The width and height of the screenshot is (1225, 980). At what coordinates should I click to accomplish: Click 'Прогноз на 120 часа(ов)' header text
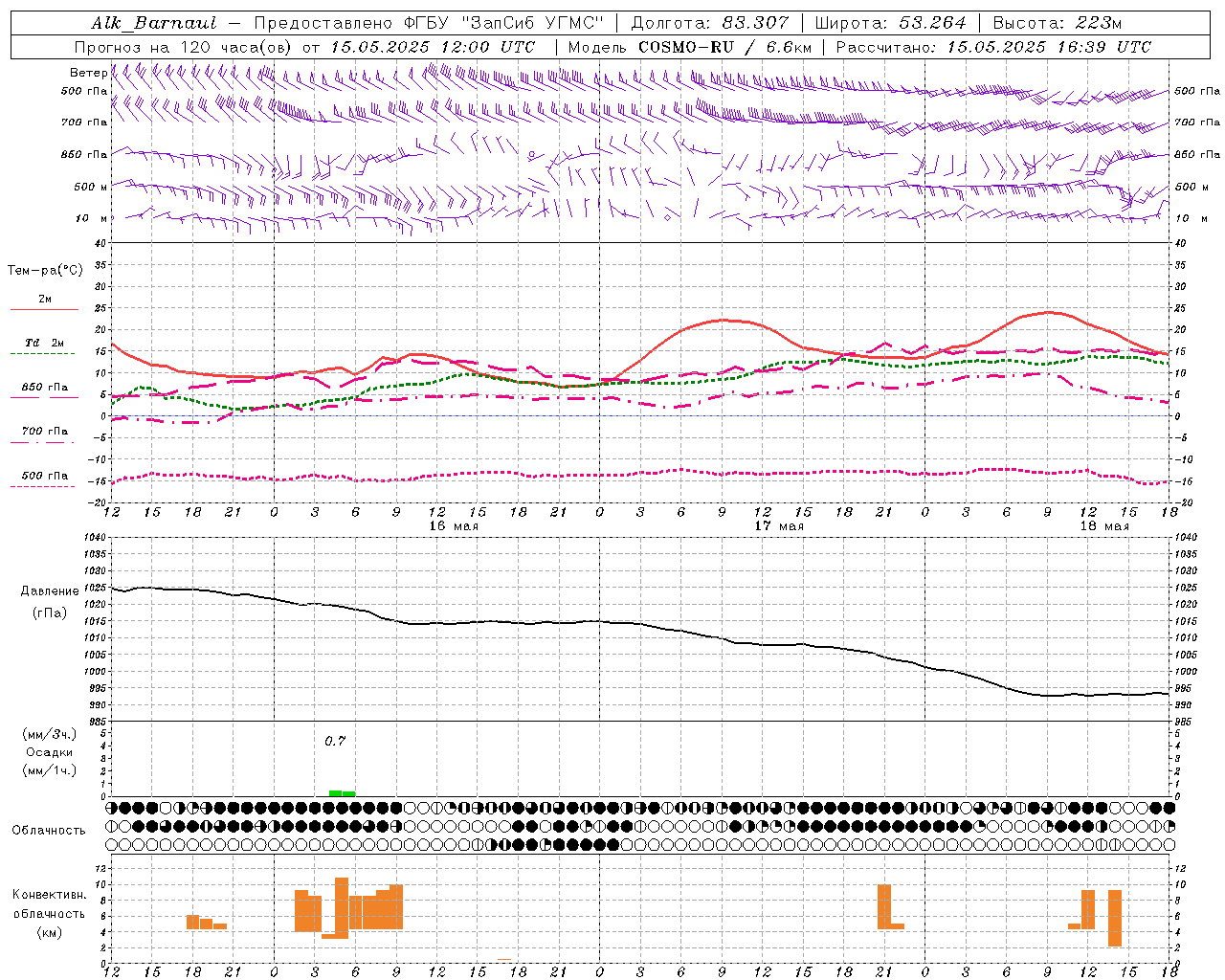click(x=184, y=47)
